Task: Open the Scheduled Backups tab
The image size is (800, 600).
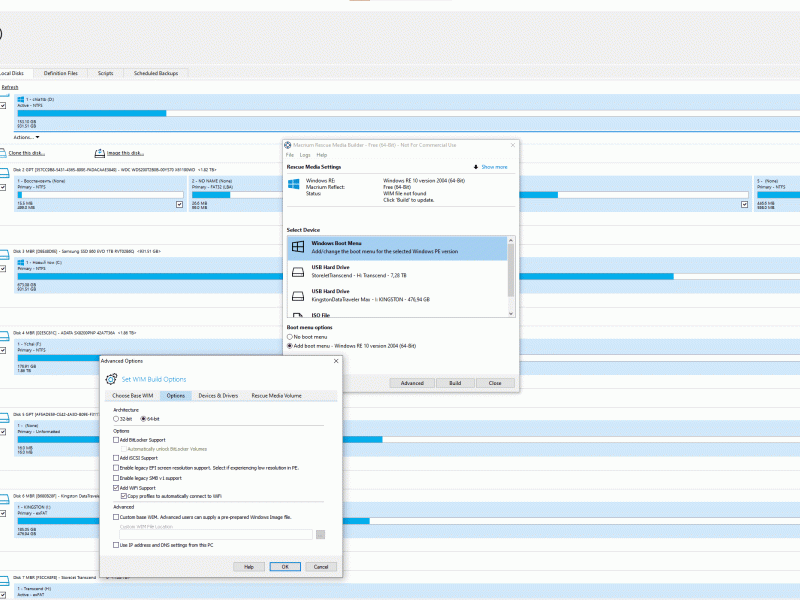Action: click(156, 73)
